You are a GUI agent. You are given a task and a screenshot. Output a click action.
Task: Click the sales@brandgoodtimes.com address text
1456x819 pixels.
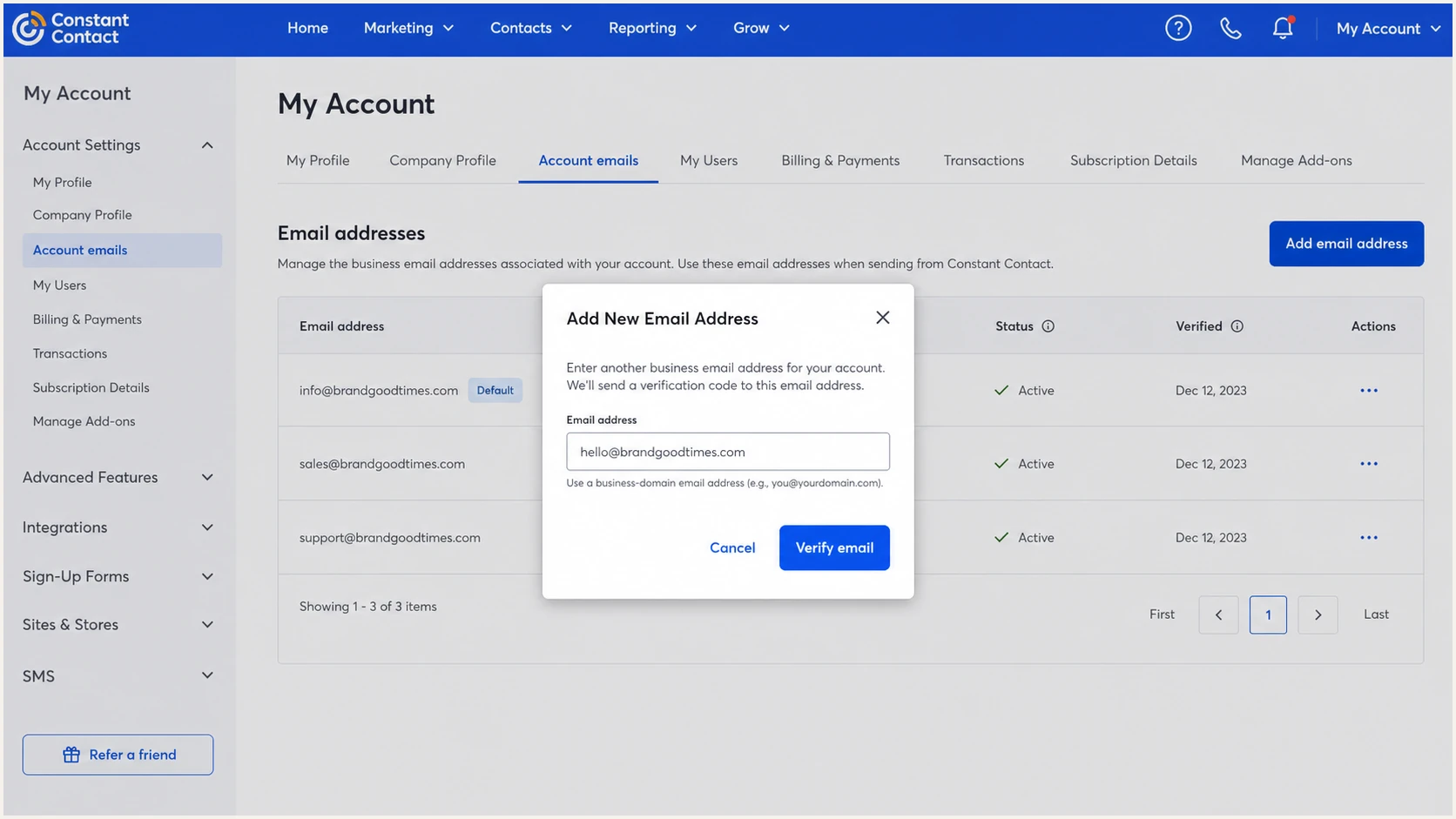tap(382, 464)
